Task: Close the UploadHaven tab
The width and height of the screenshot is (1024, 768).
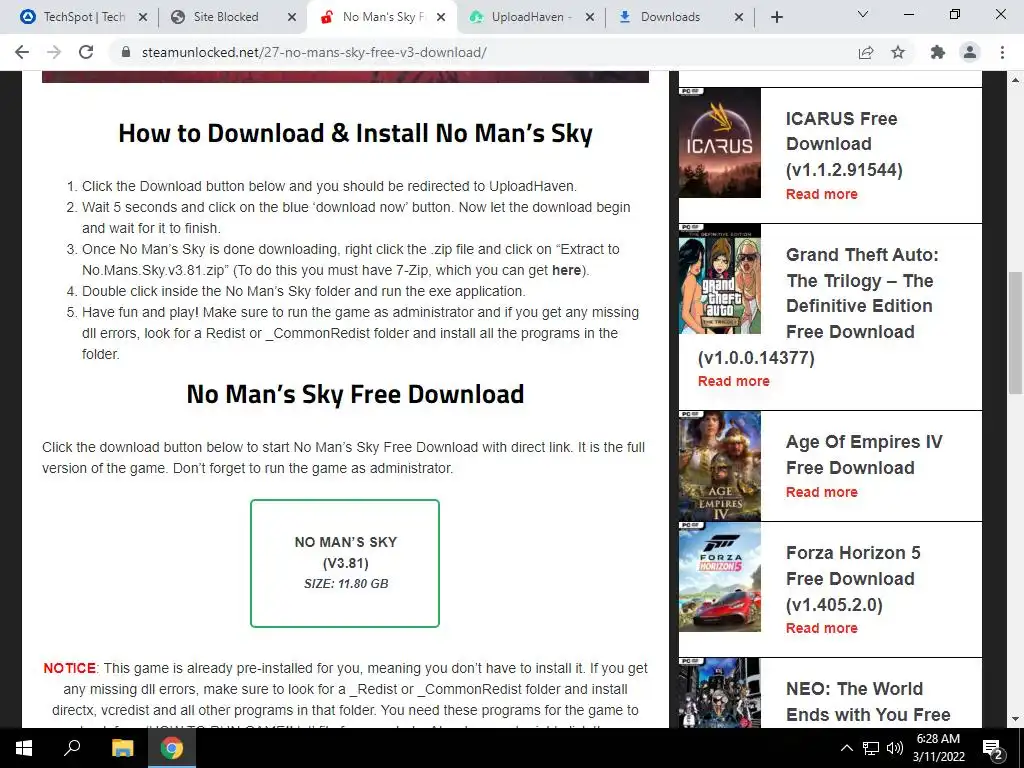Action: pyautogui.click(x=590, y=18)
